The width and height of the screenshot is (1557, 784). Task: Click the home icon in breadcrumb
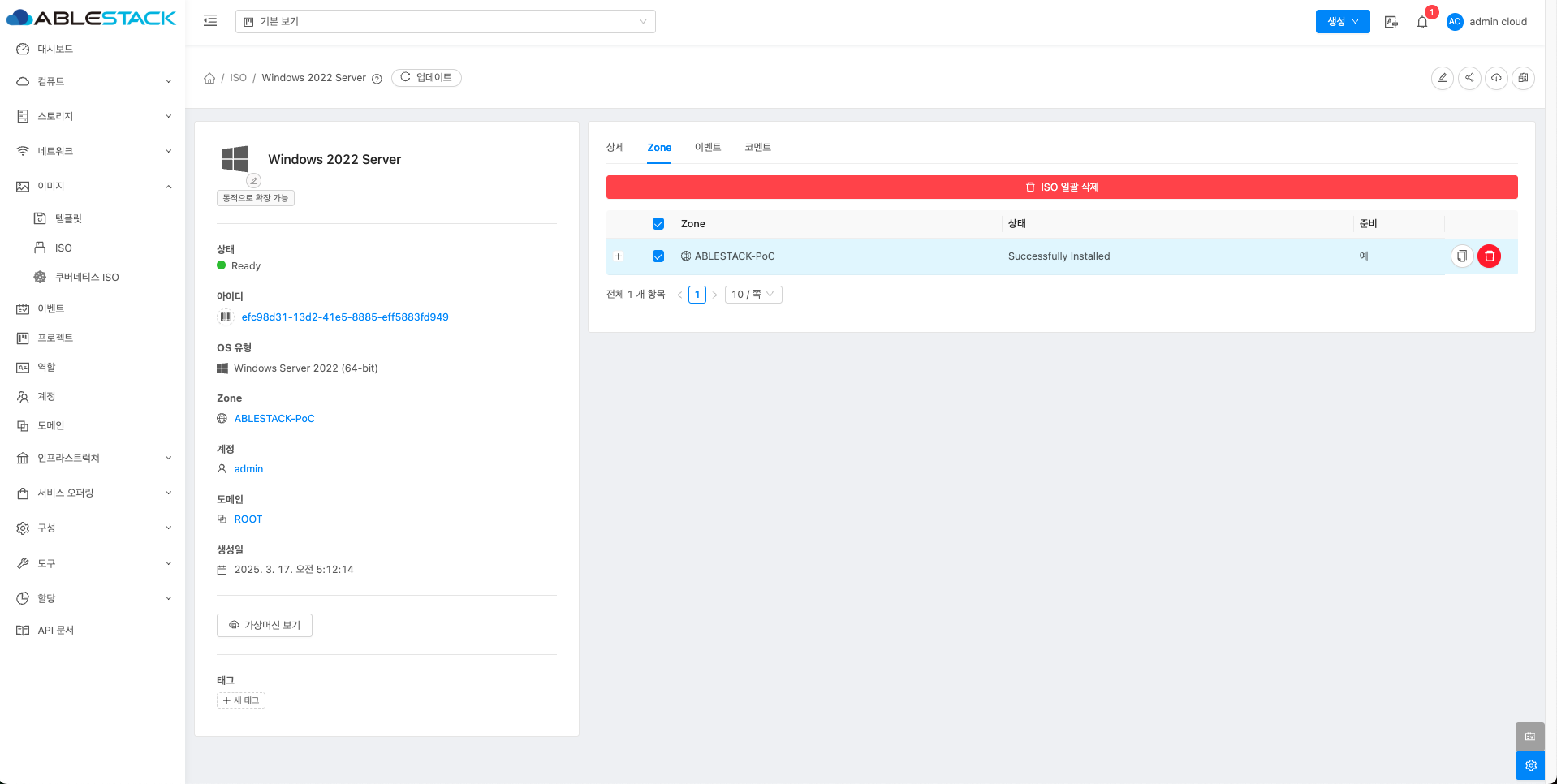(209, 78)
